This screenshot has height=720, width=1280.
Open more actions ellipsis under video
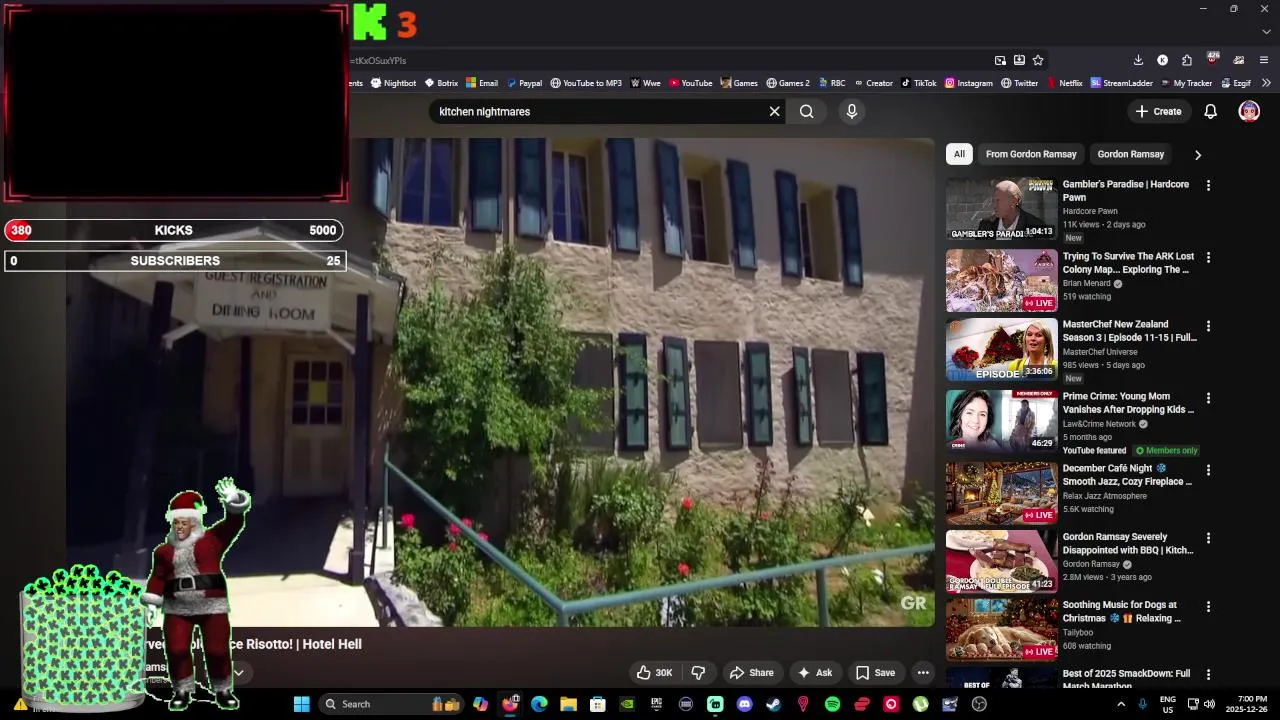[923, 673]
